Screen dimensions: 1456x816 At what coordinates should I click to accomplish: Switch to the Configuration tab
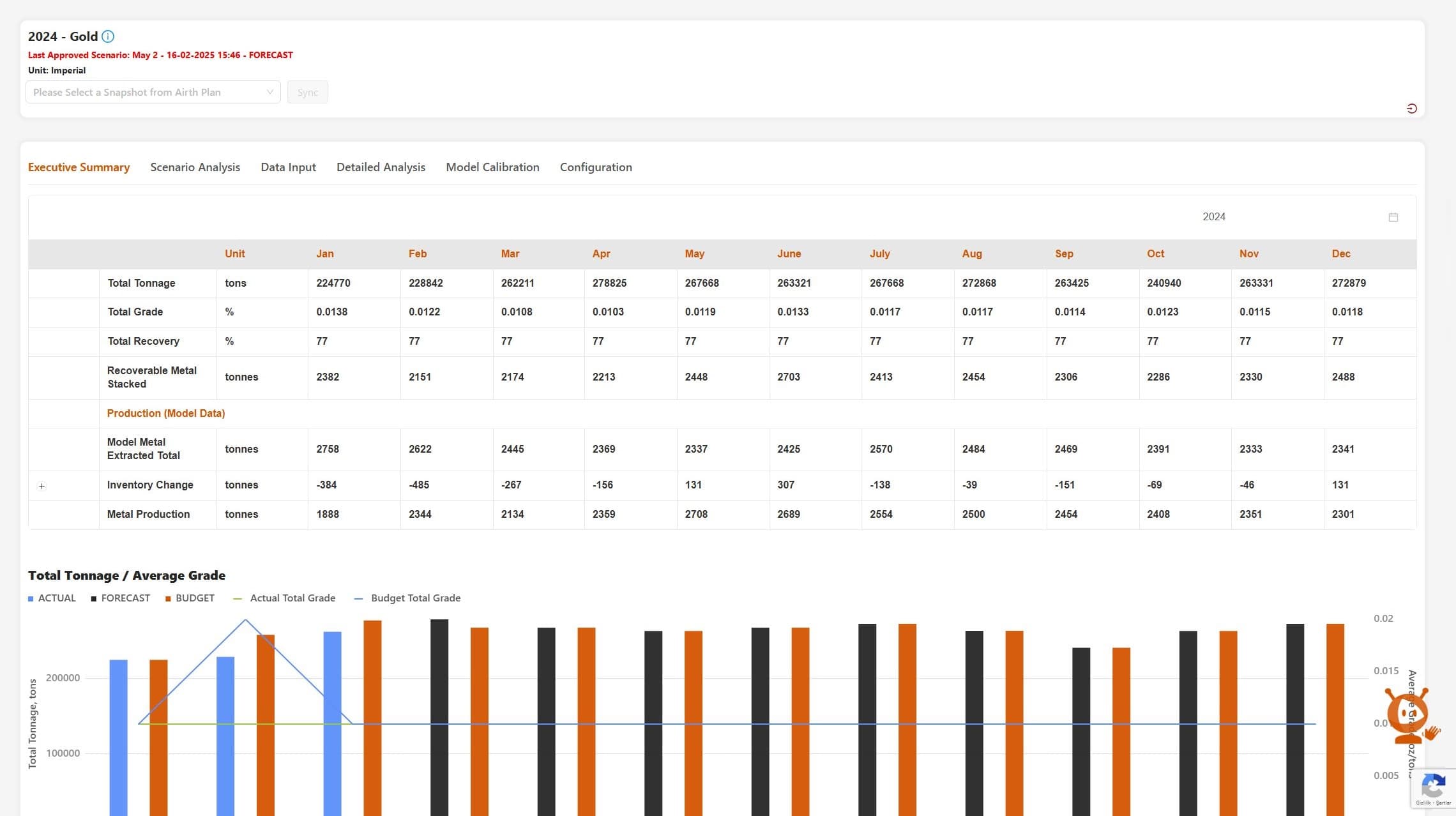[x=596, y=167]
